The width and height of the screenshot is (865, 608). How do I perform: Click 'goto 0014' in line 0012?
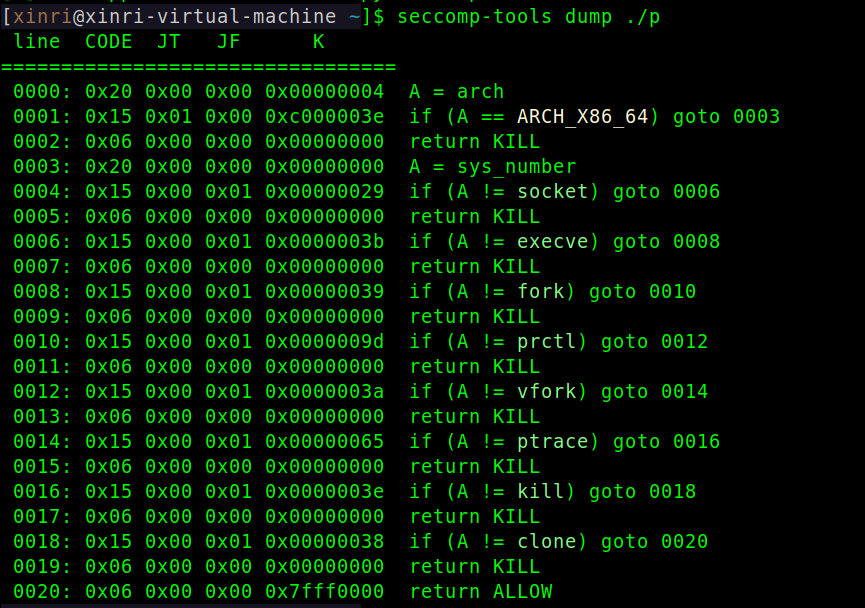click(654, 391)
